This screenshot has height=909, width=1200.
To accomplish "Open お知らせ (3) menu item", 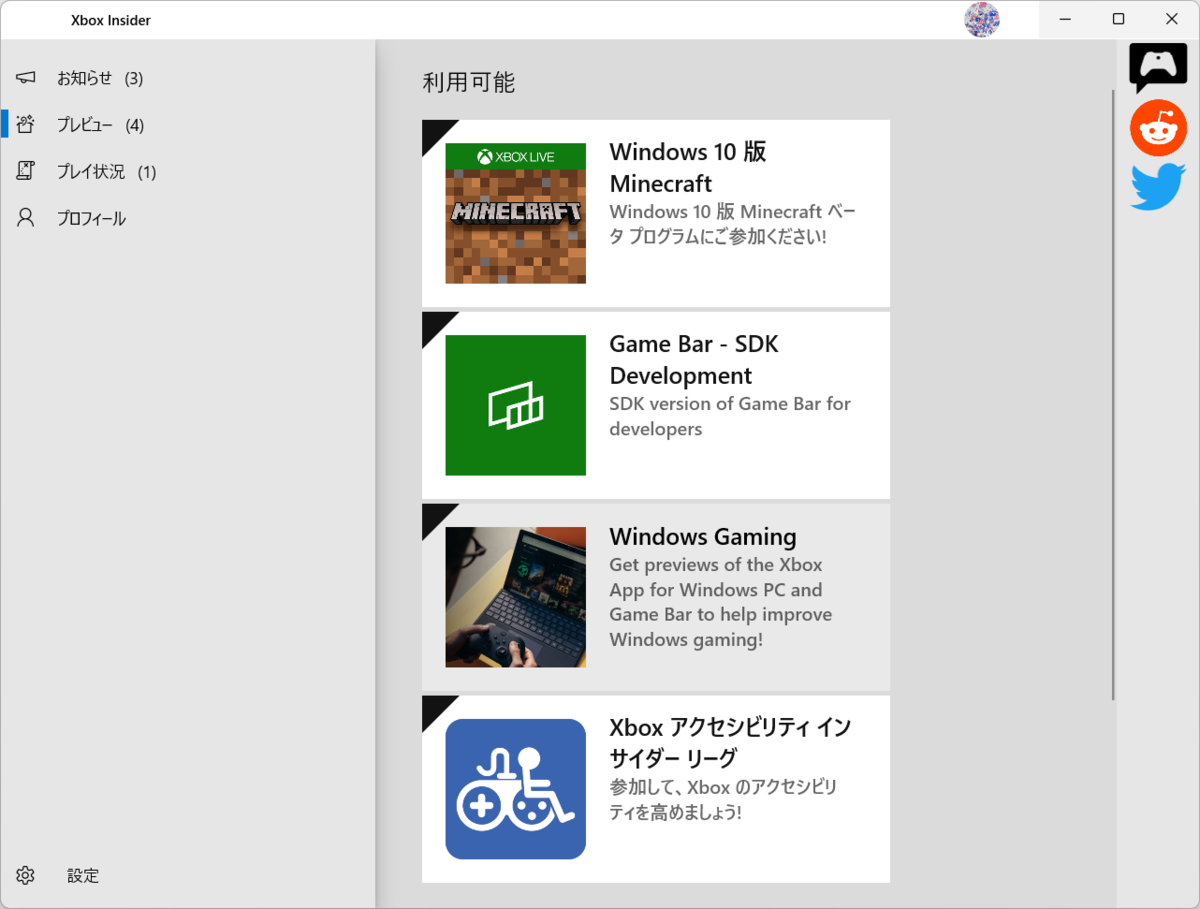I will click(188, 78).
